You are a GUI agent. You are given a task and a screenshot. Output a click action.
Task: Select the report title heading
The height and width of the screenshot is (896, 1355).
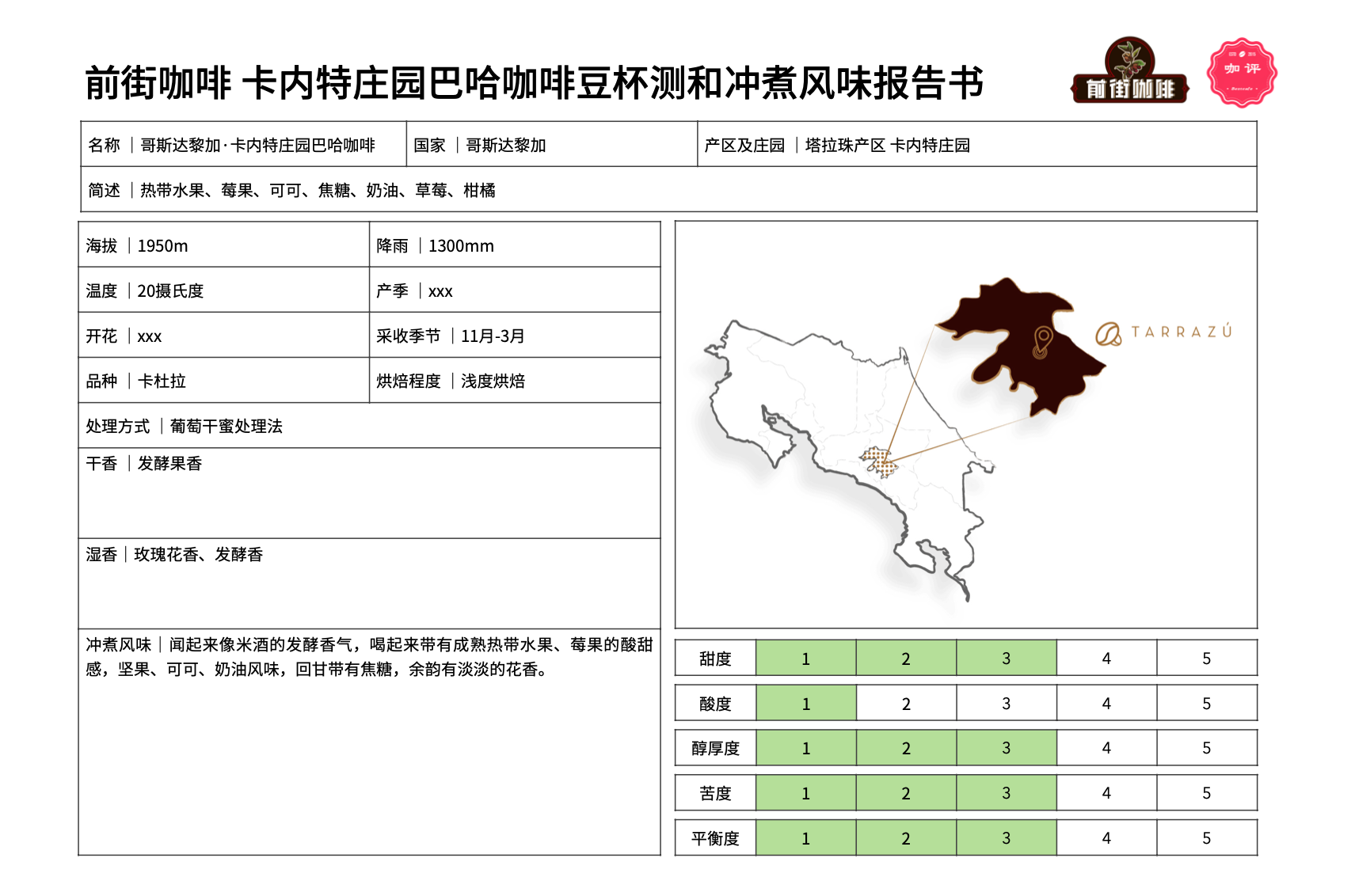(x=534, y=83)
